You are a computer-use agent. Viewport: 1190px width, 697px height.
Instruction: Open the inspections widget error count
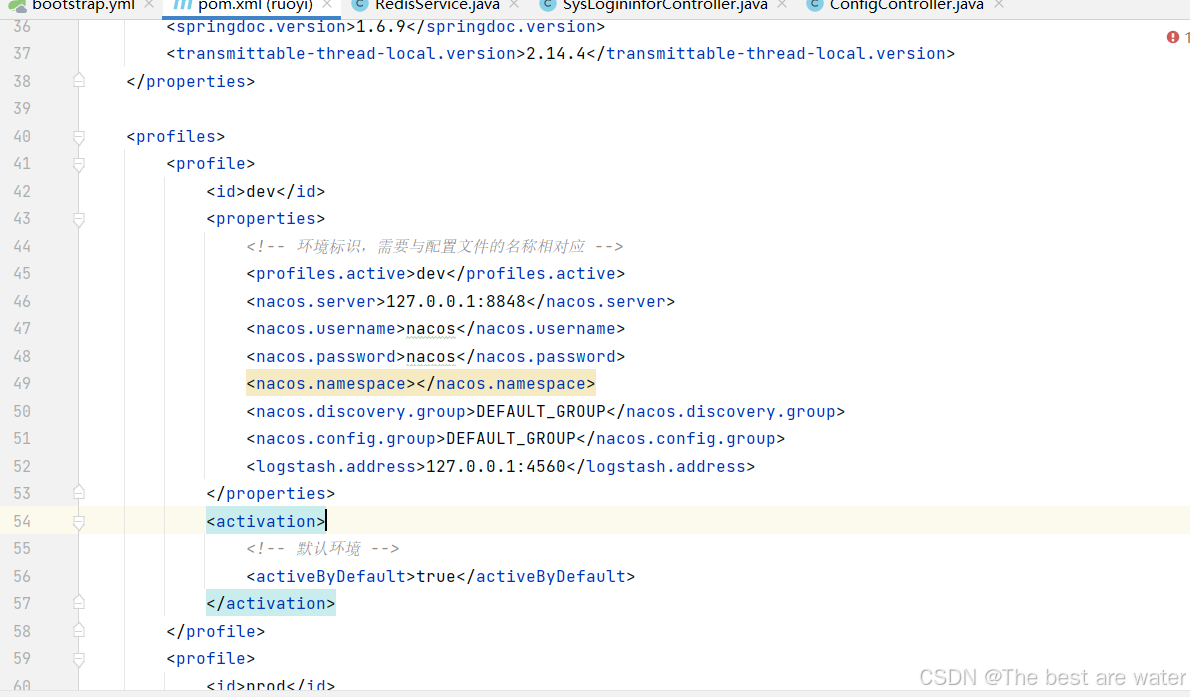tap(1183, 36)
